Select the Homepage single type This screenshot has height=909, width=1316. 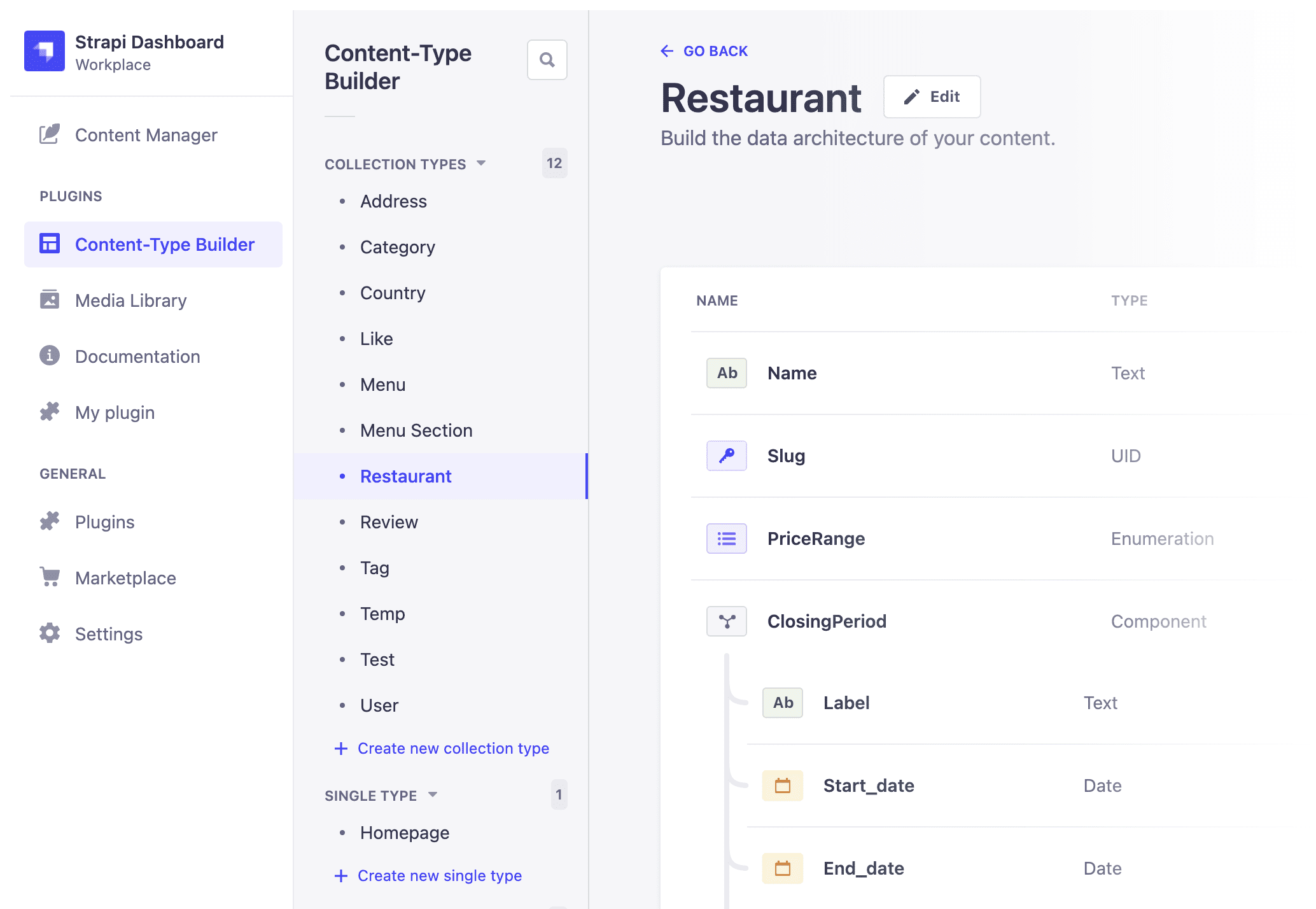[x=405, y=833]
